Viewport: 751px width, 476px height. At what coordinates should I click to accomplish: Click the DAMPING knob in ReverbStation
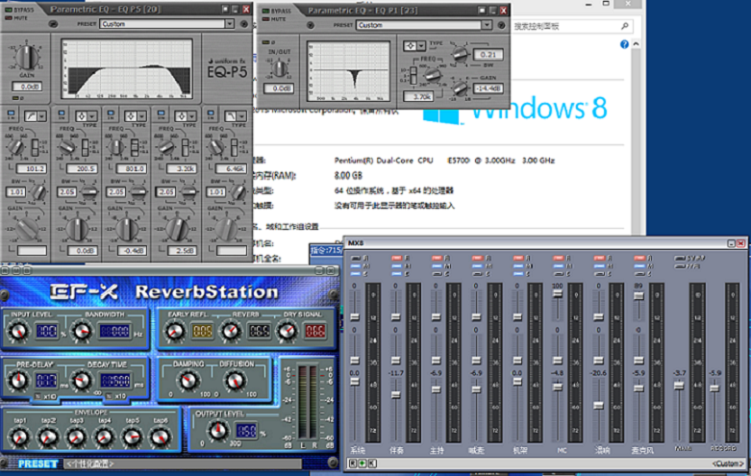(x=188, y=381)
